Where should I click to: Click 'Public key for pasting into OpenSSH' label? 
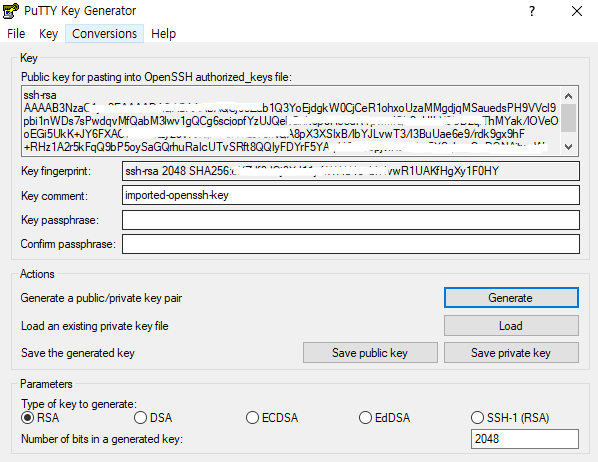pyautogui.click(x=156, y=77)
